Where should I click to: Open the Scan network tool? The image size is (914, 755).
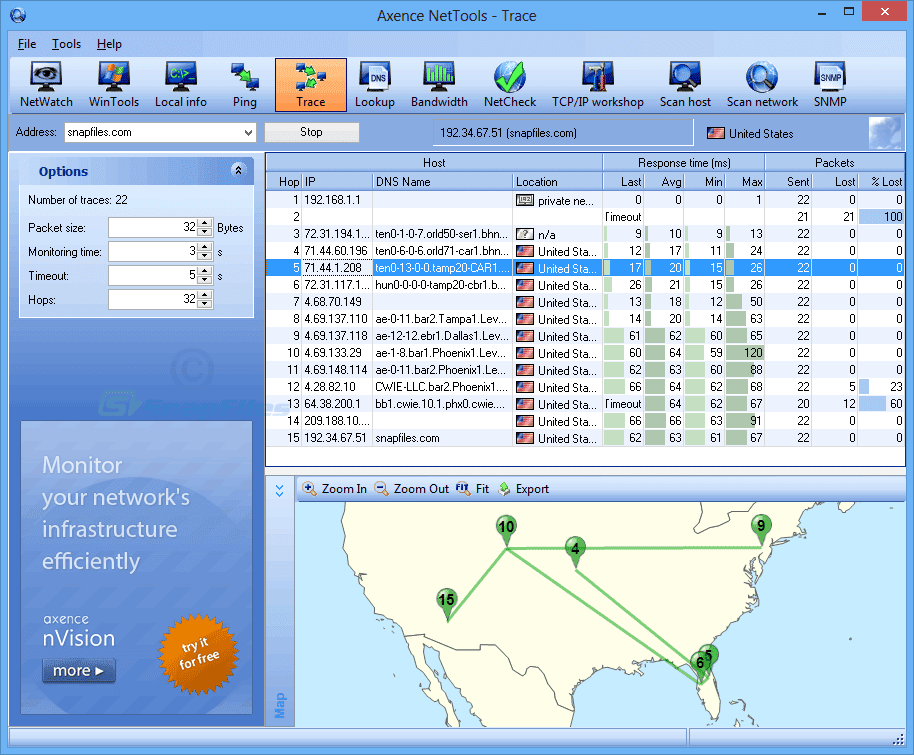762,85
